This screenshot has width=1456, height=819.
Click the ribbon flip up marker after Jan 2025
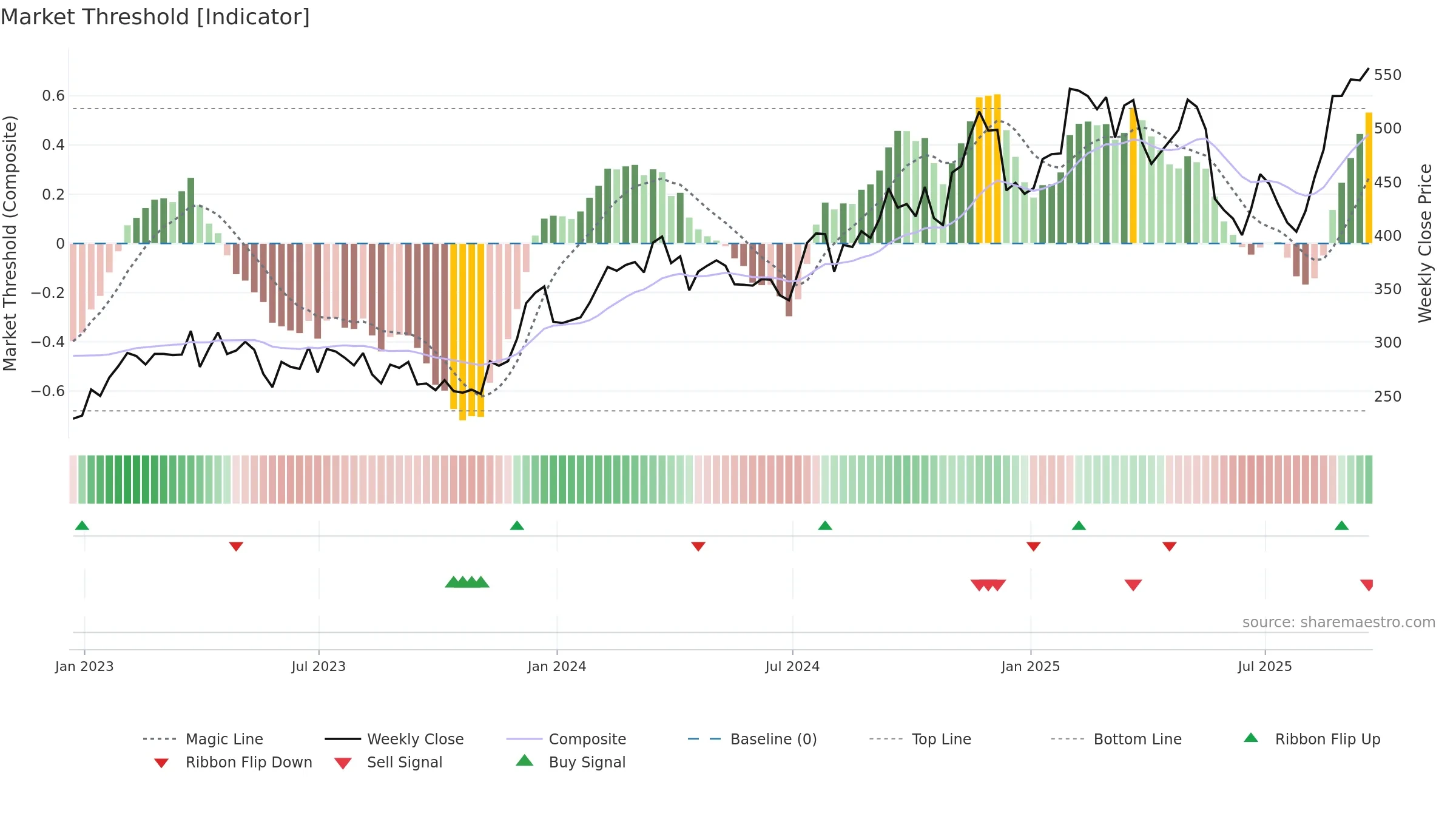coord(1079,525)
